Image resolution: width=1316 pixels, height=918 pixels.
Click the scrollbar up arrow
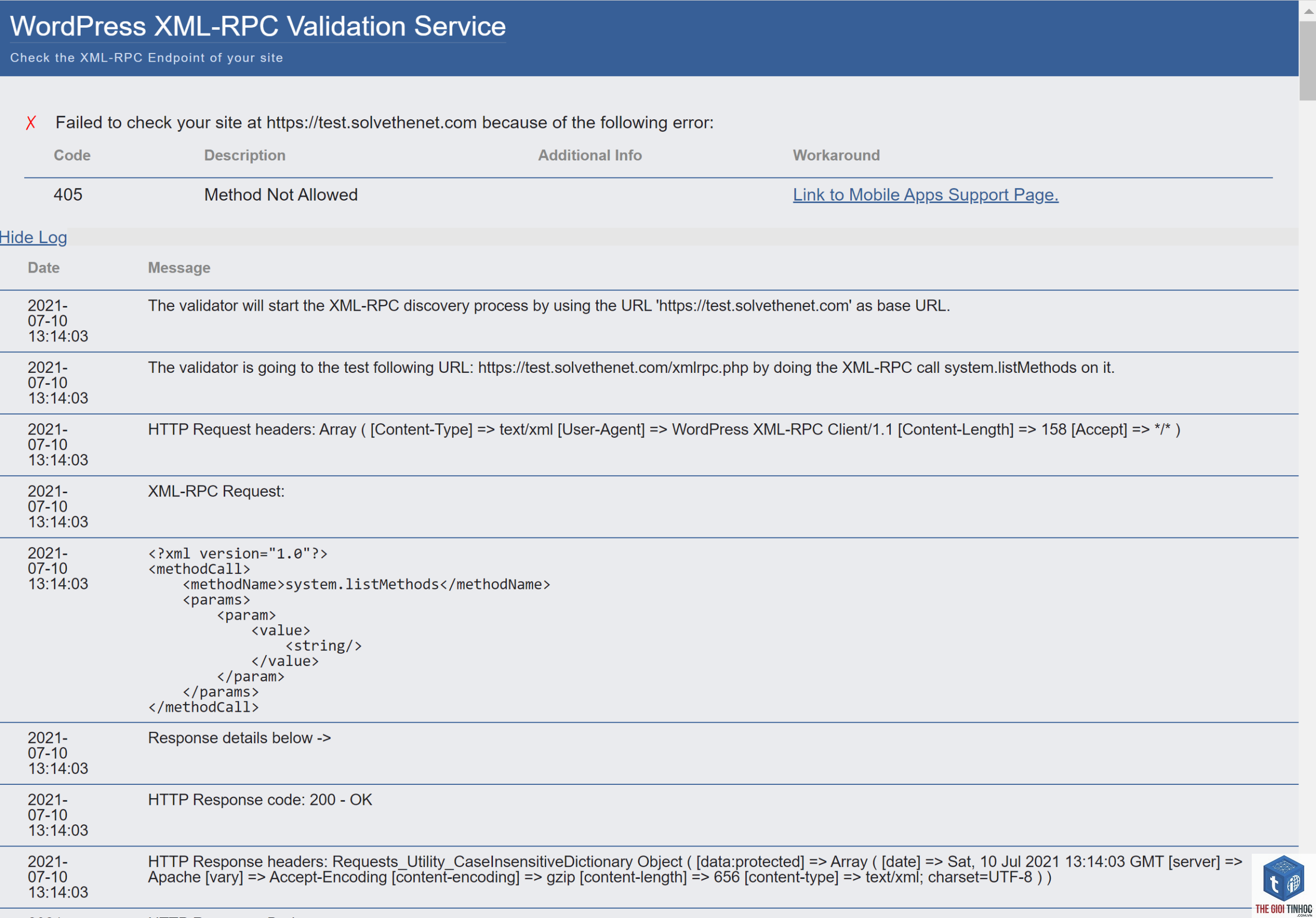[x=1308, y=10]
